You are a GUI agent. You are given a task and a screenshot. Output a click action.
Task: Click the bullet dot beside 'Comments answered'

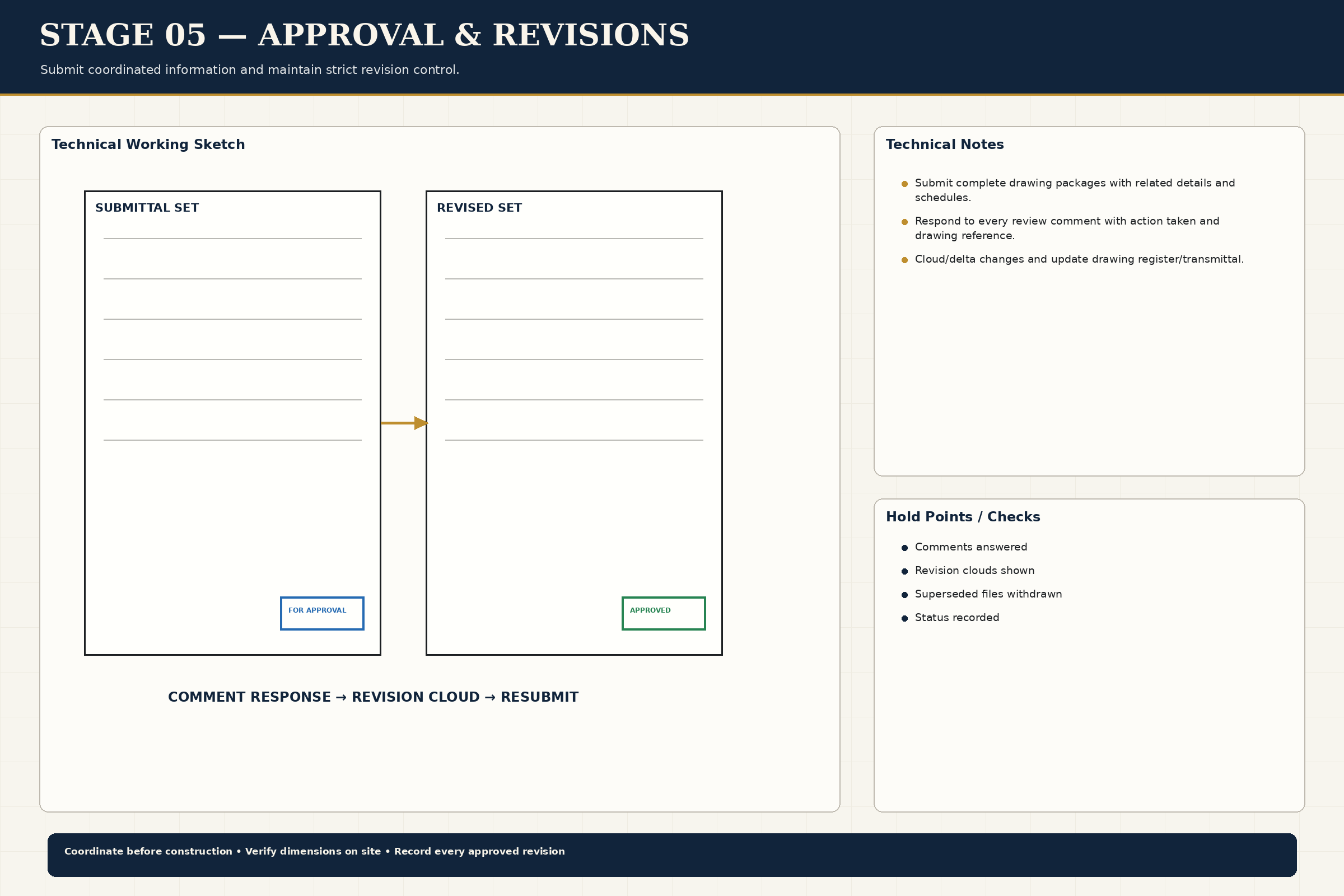click(x=904, y=548)
